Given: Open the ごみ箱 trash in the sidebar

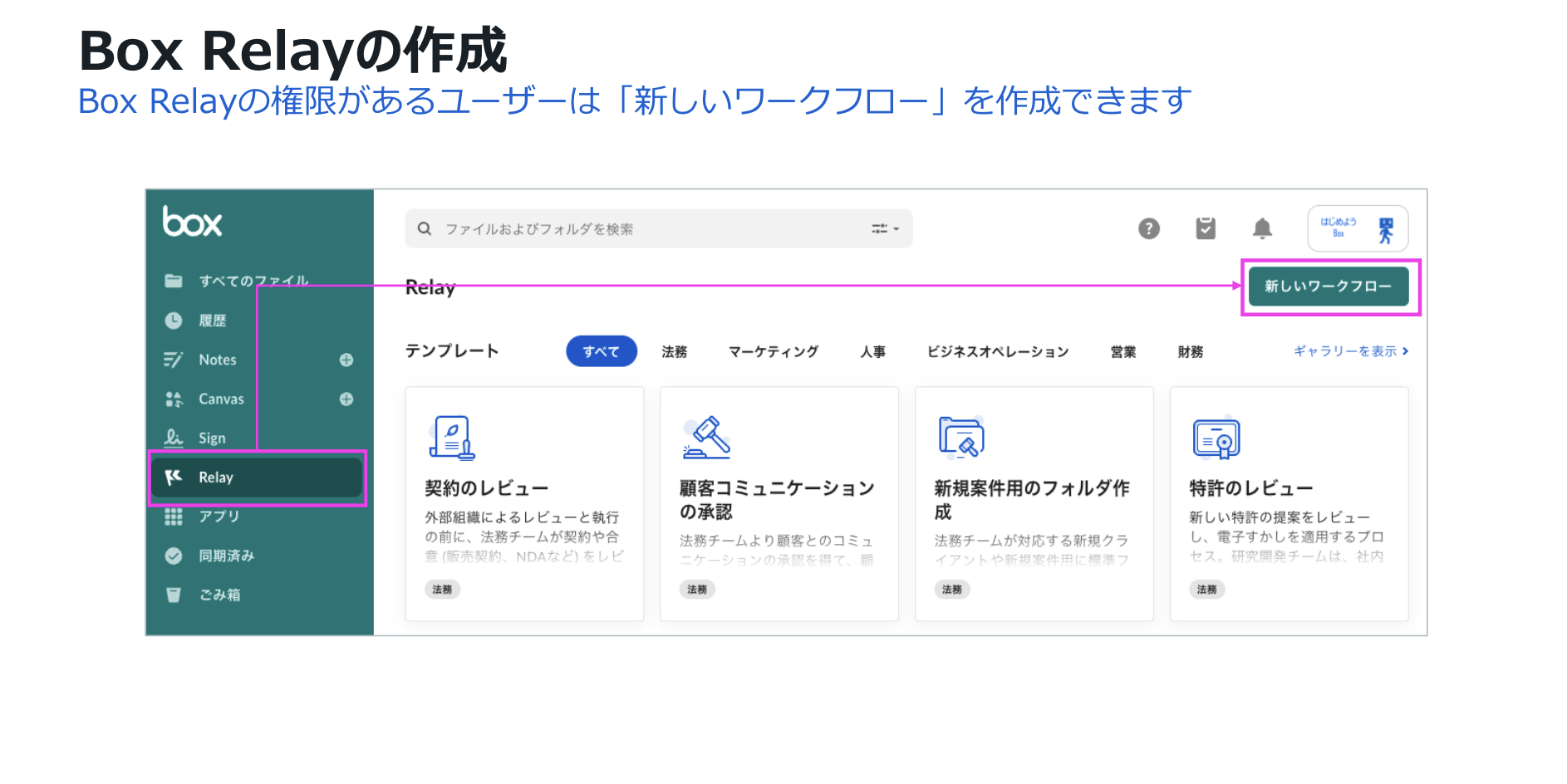Looking at the screenshot, I should [x=219, y=595].
